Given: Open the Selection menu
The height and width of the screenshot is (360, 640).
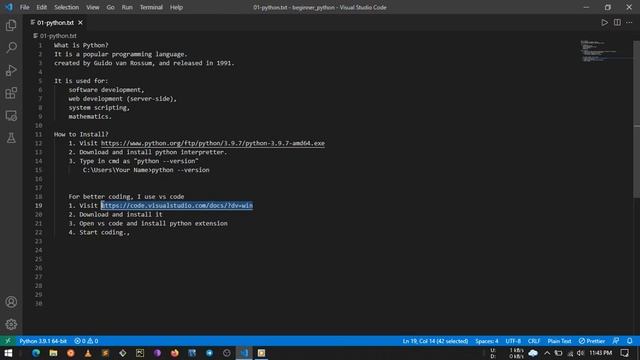Looking at the screenshot, I should pos(67,7).
